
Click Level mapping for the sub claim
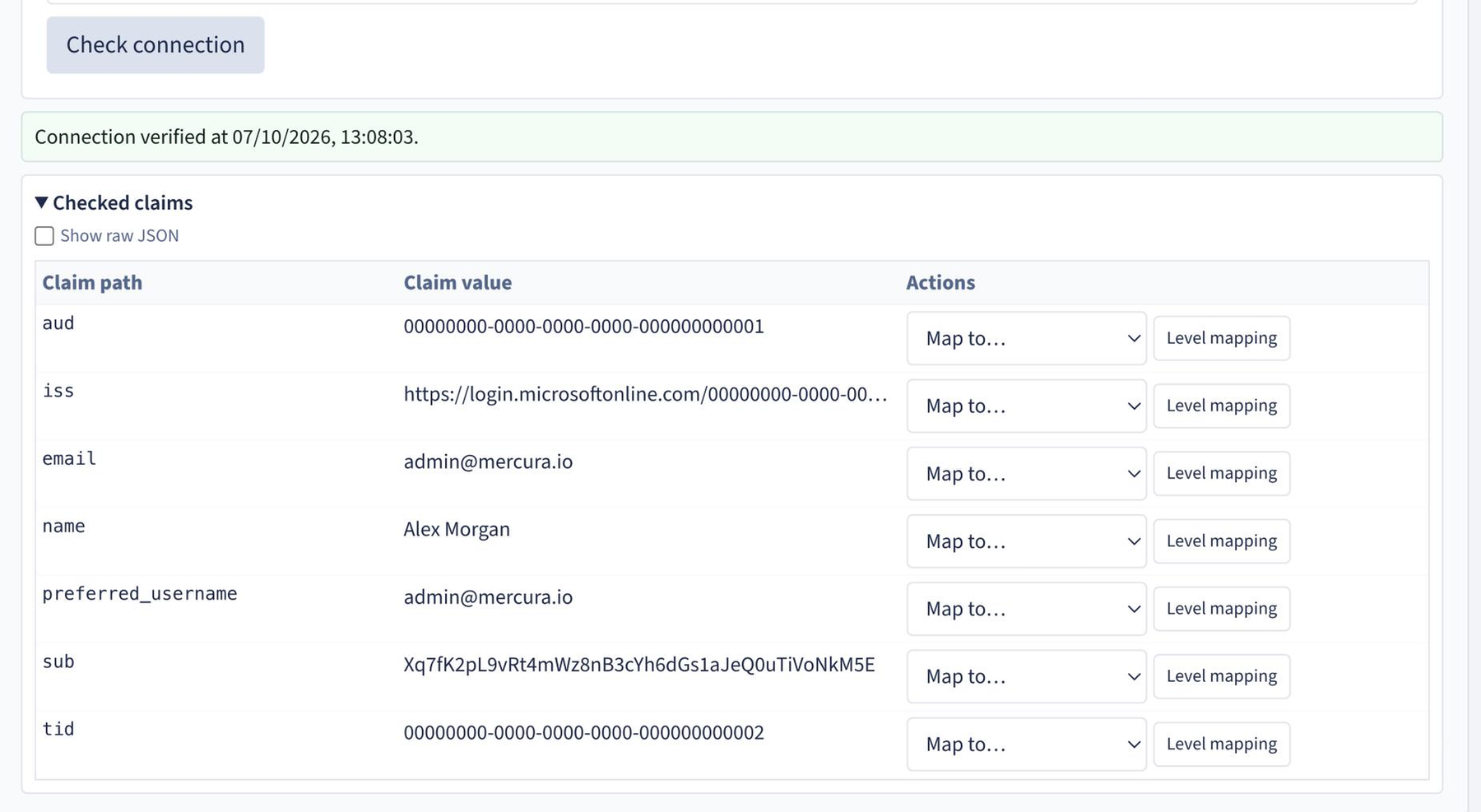click(1221, 676)
